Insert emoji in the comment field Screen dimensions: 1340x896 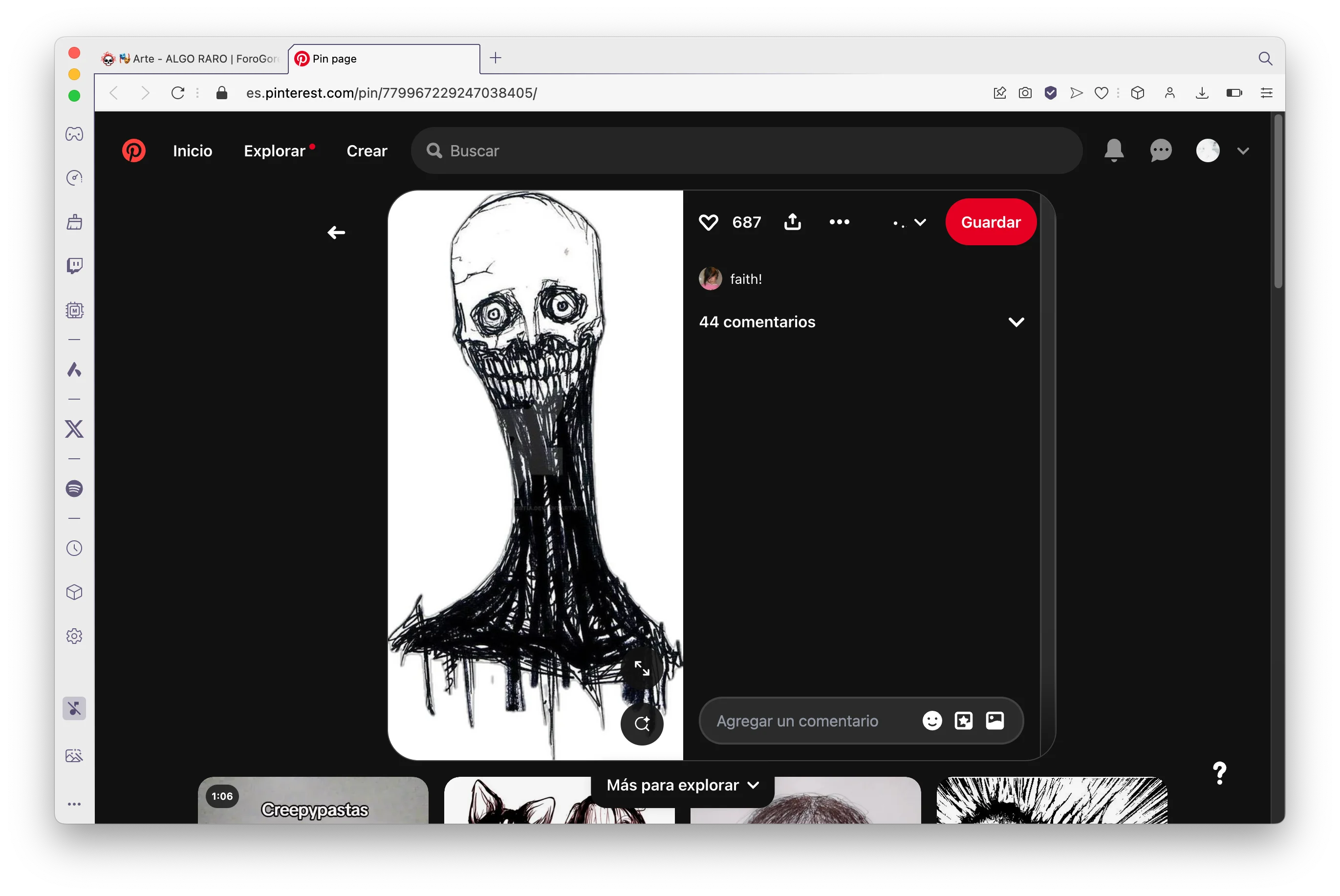932,721
